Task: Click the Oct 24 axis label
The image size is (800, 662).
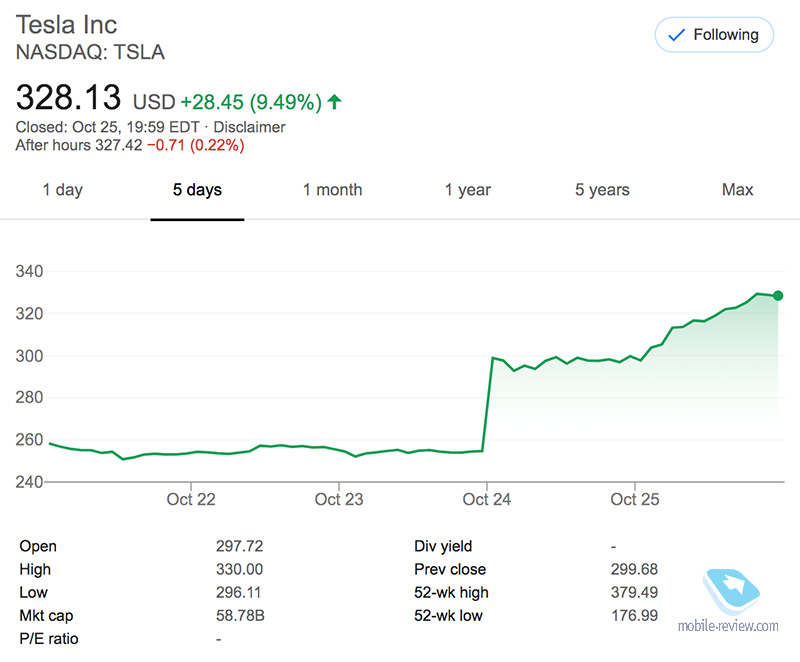Action: pyautogui.click(x=486, y=499)
